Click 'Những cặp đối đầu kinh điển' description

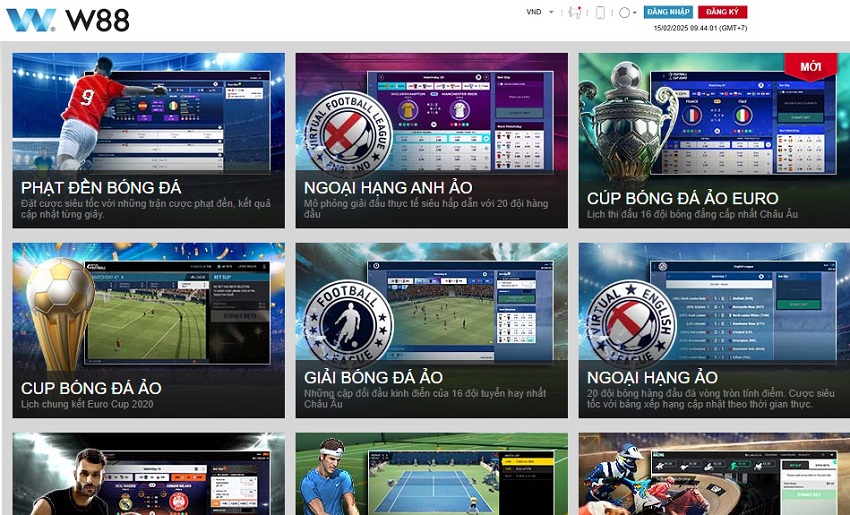click(x=425, y=398)
